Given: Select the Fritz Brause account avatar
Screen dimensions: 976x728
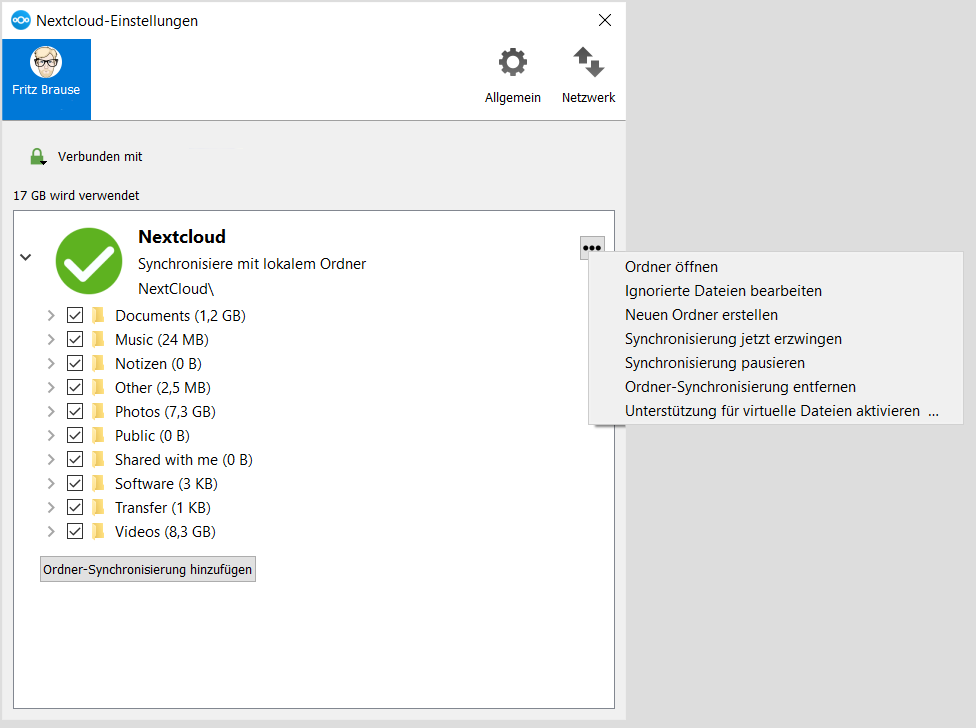Looking at the screenshot, I should click(x=46, y=62).
